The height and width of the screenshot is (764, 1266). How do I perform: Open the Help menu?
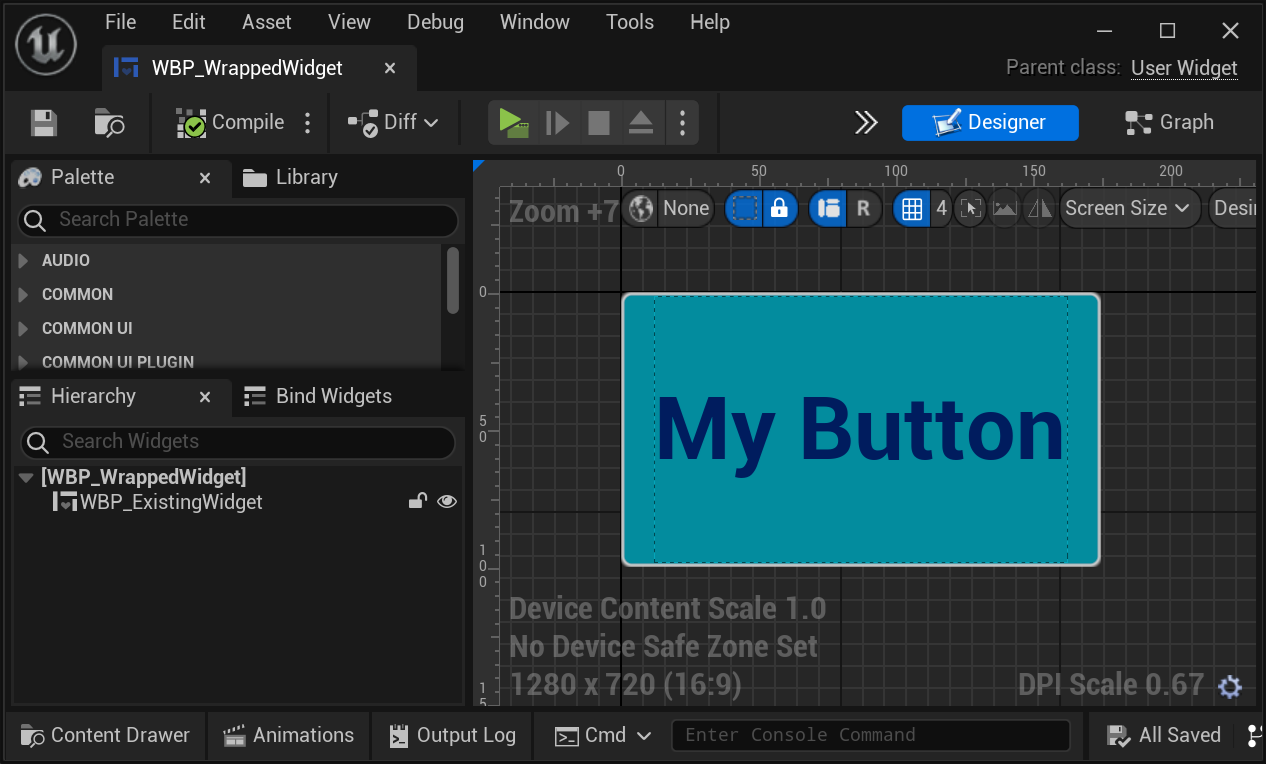coord(710,22)
